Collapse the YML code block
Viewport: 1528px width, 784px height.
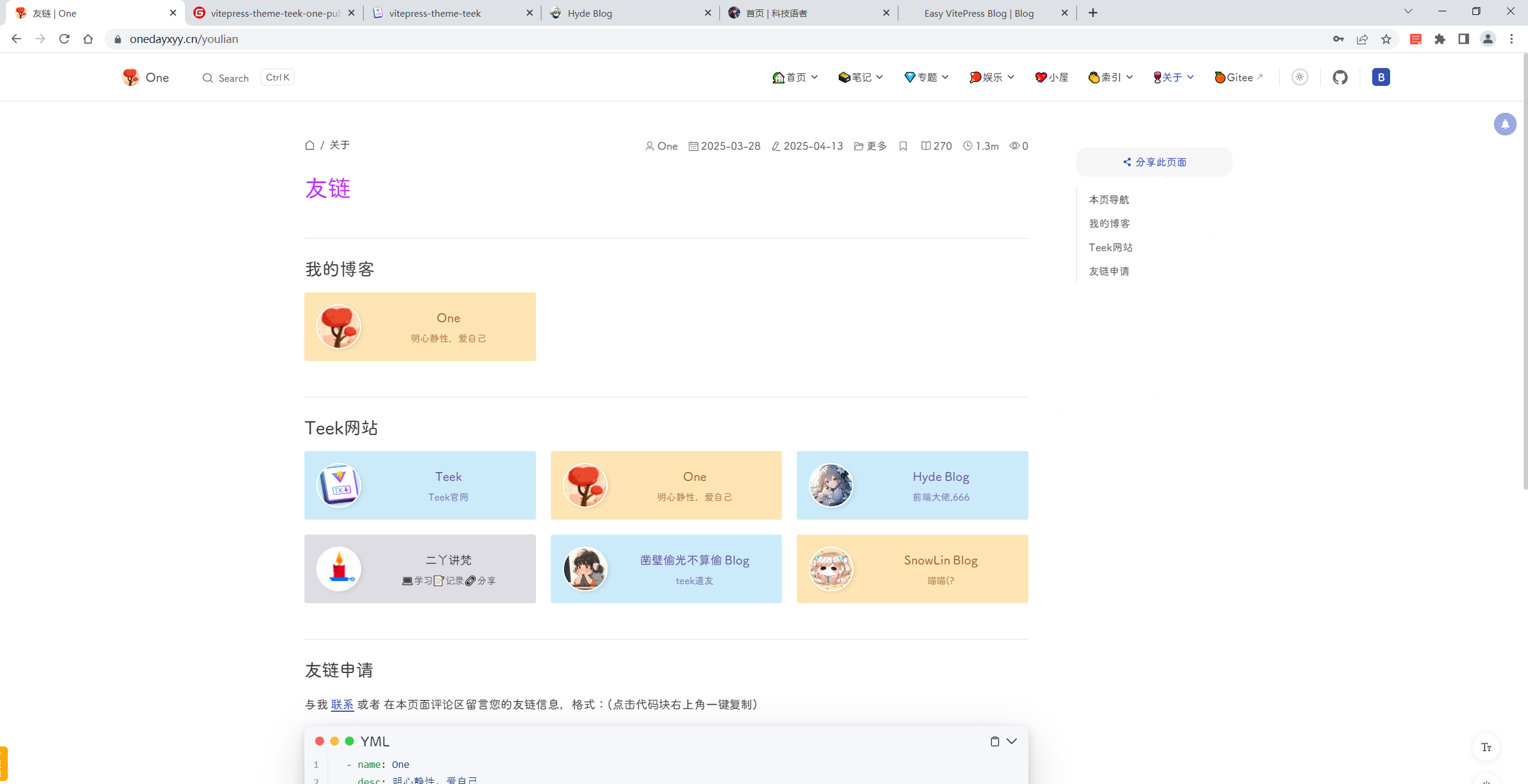click(1012, 741)
